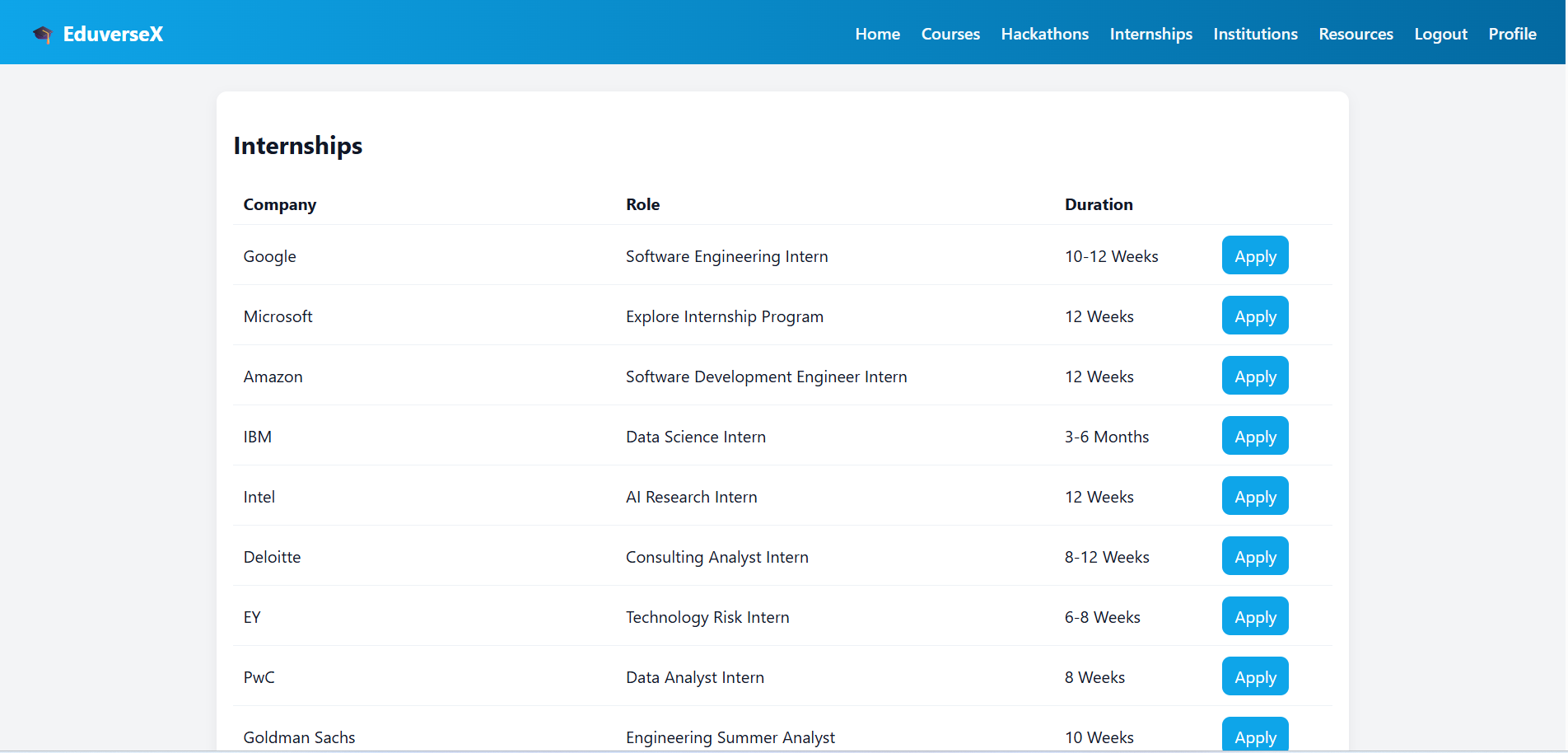The height and width of the screenshot is (753, 1568).
Task: Click the 10 Weeks duration cell
Action: point(1099,737)
